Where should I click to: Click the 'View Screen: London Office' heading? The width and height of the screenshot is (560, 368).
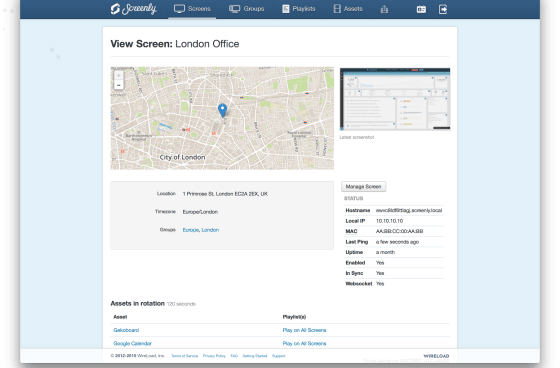175,44
